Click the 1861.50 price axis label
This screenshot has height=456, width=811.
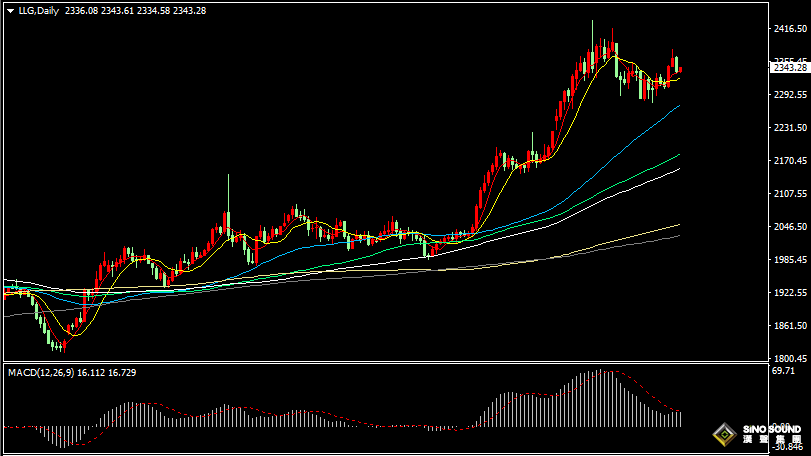(789, 327)
